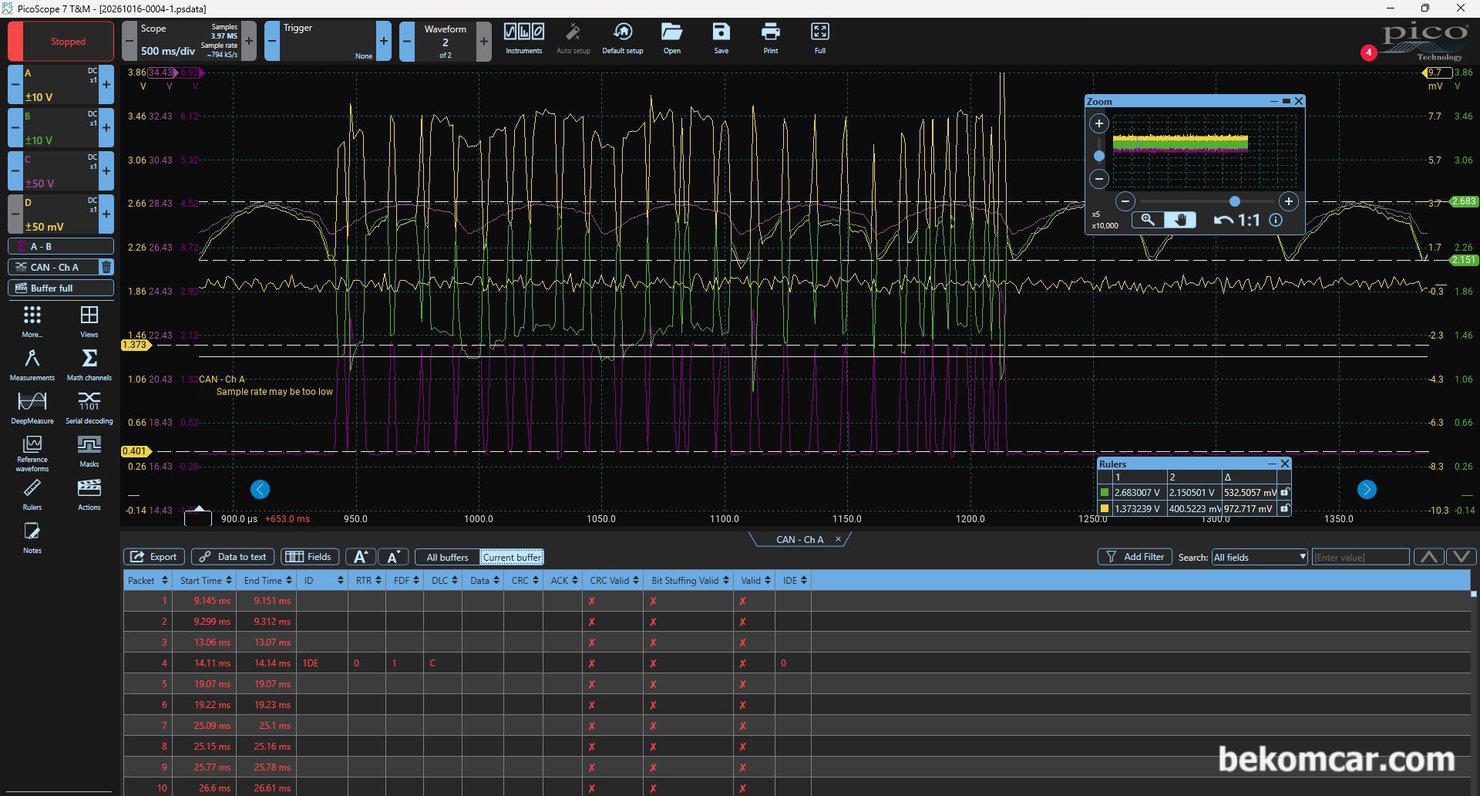Select the Current buffer option

512,557
